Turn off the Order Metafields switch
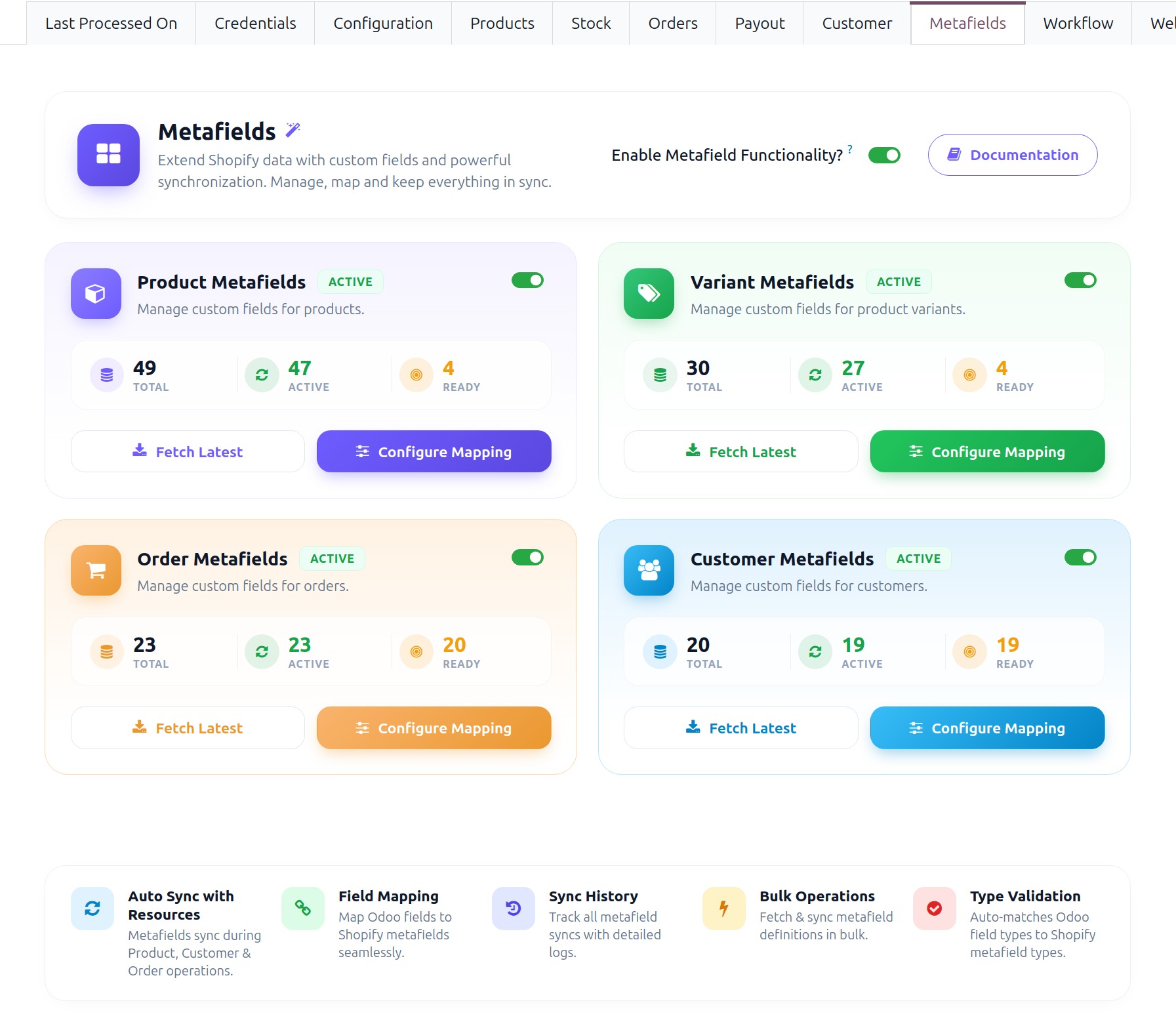Viewport: 1176px width, 1022px height. (527, 558)
